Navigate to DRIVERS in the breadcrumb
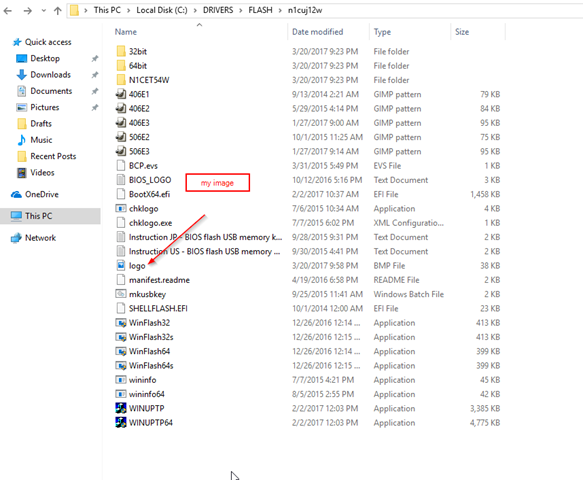Image resolution: width=583 pixels, height=480 pixels. pyautogui.click(x=218, y=10)
